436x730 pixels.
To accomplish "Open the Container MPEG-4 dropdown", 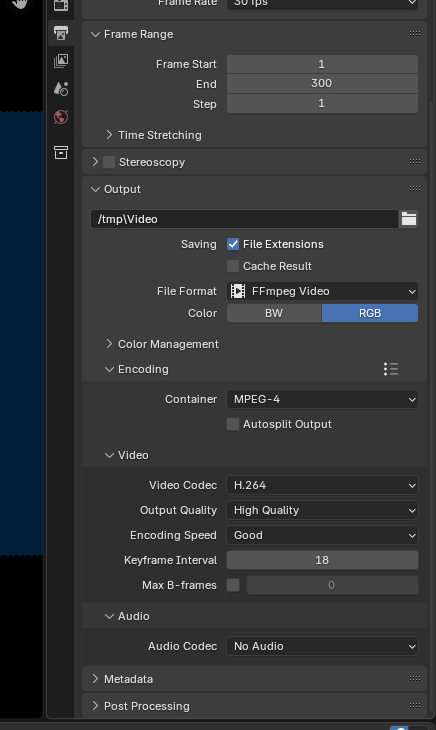I will (x=322, y=399).
